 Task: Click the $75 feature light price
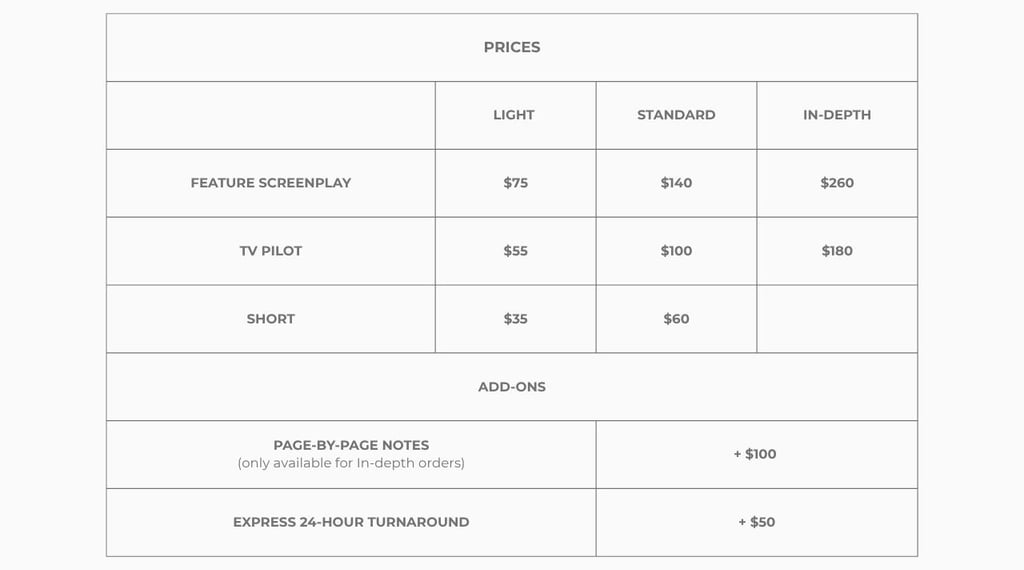pyautogui.click(x=515, y=183)
